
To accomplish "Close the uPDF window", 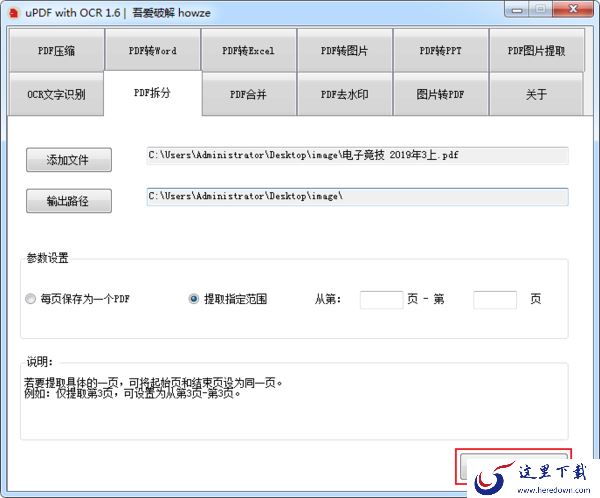I will [573, 10].
